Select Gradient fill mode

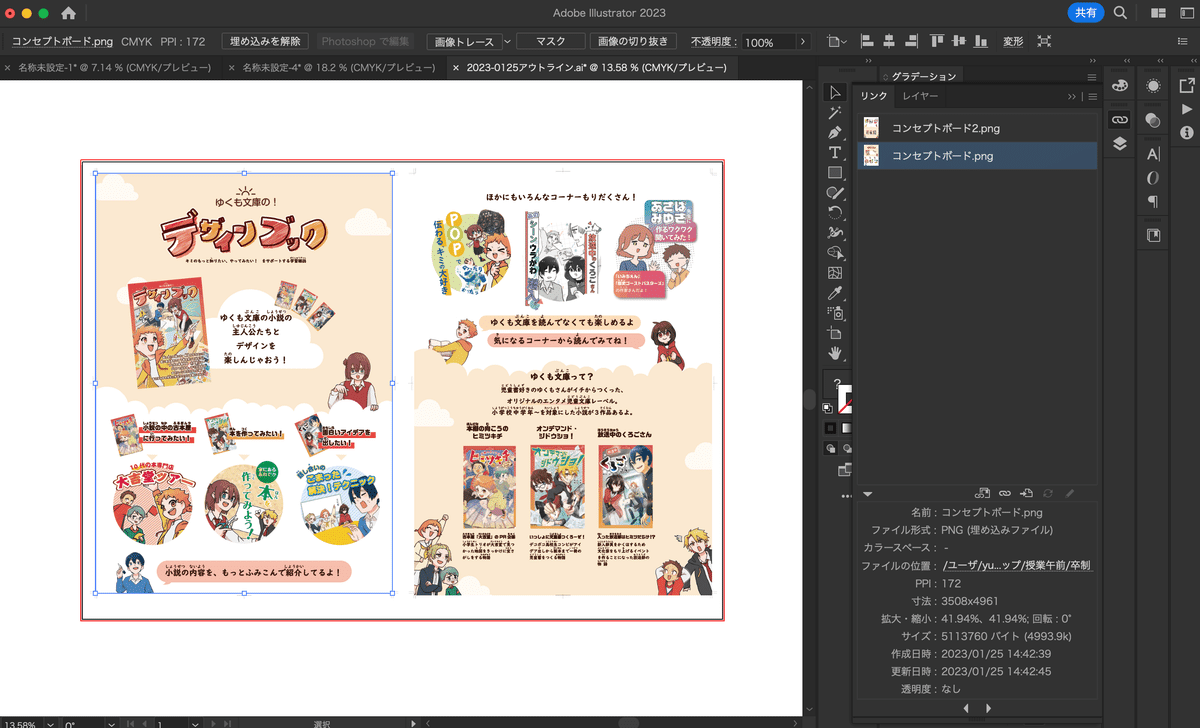click(x=846, y=428)
